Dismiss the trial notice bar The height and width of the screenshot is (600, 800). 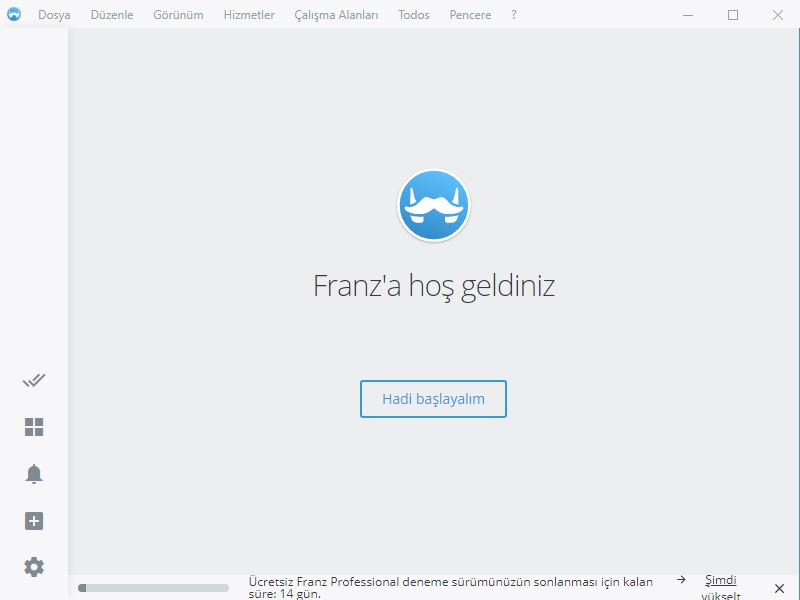[x=779, y=588]
